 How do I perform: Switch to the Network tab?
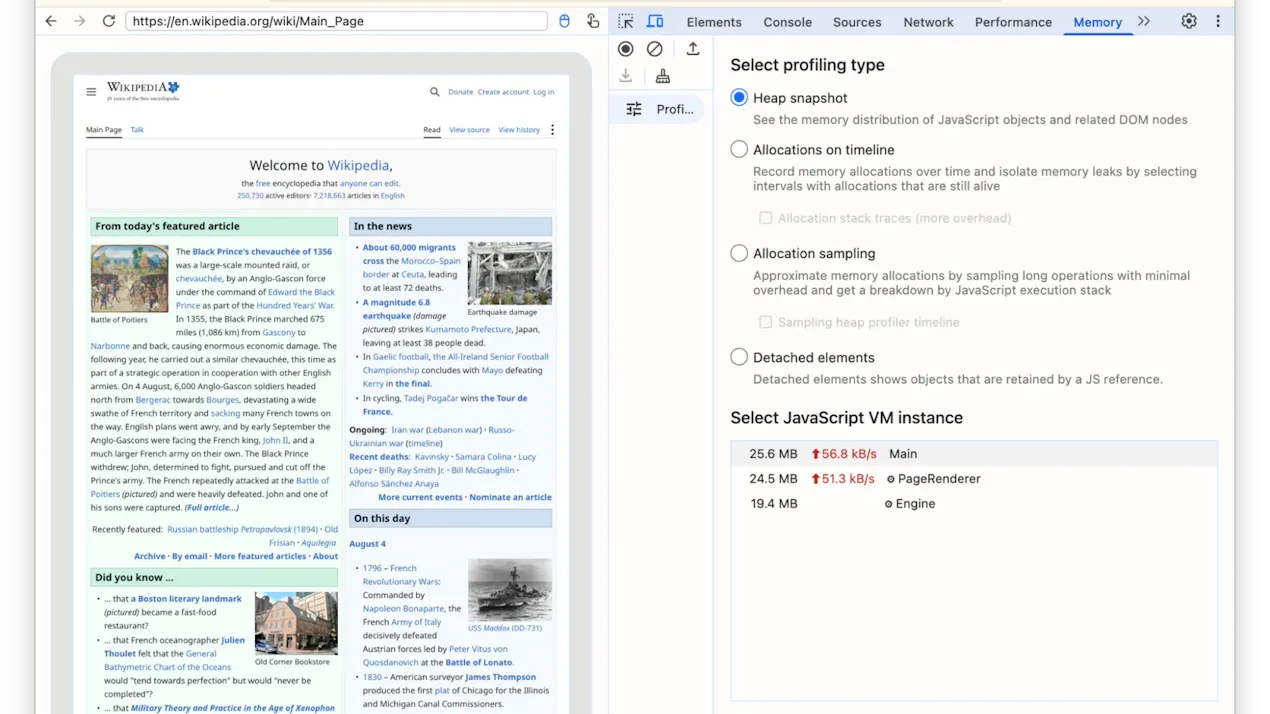coord(928,22)
